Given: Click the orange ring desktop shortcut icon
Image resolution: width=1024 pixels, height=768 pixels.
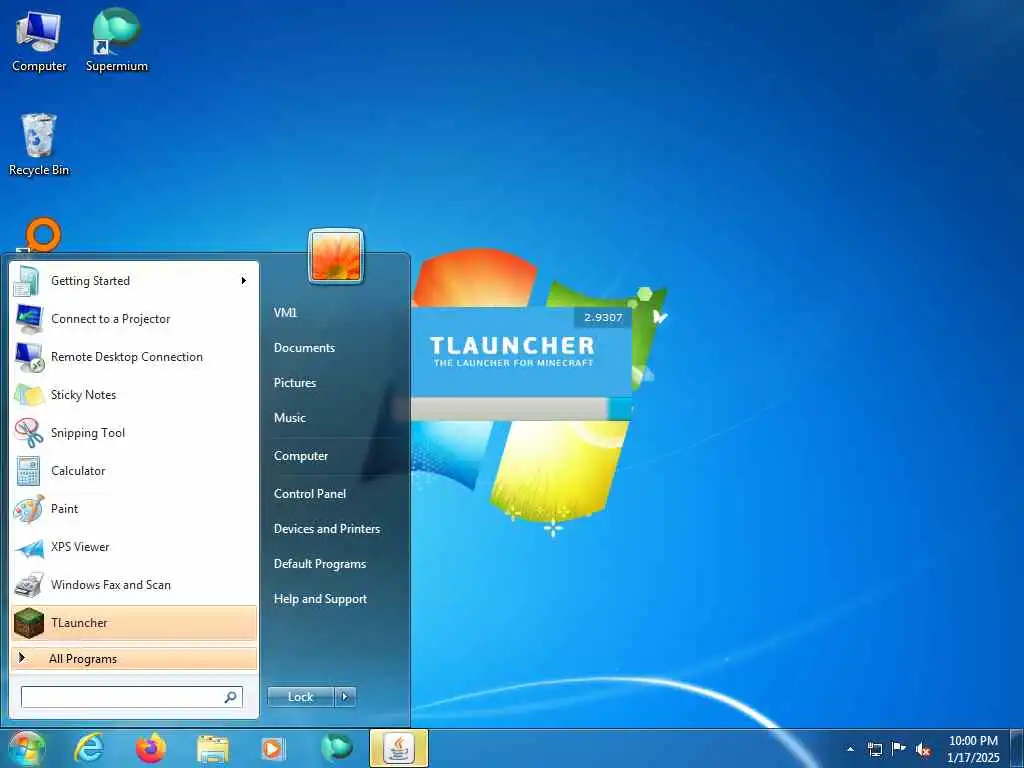Looking at the screenshot, I should [x=42, y=234].
